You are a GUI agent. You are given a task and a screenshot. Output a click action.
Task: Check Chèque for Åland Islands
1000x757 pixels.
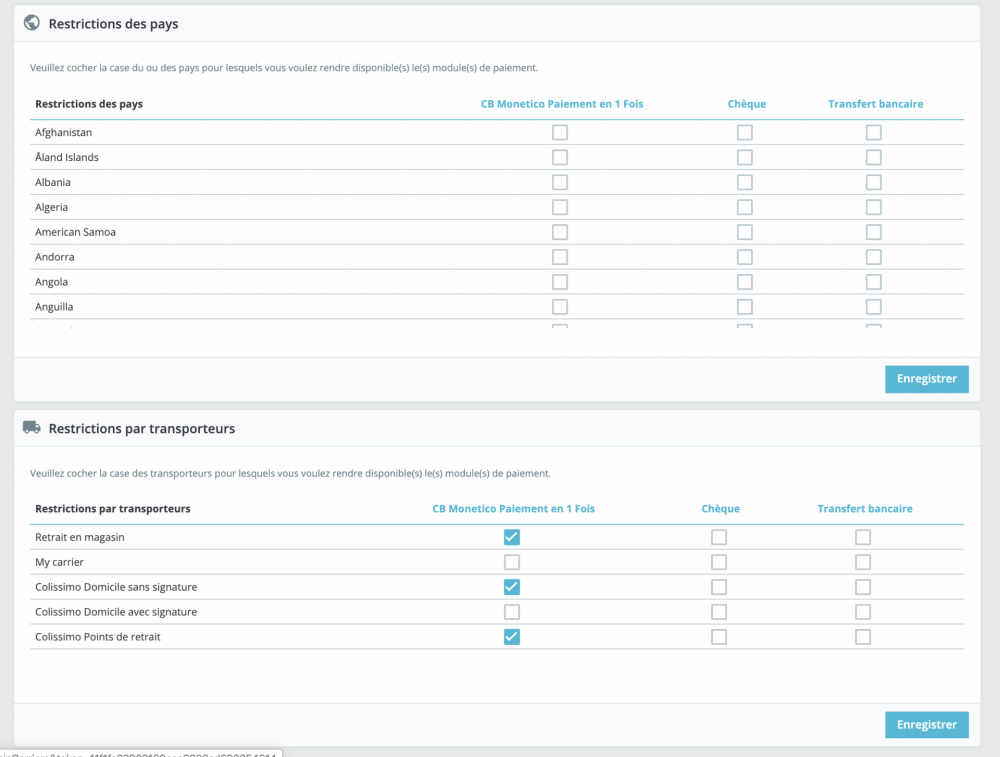coord(745,158)
